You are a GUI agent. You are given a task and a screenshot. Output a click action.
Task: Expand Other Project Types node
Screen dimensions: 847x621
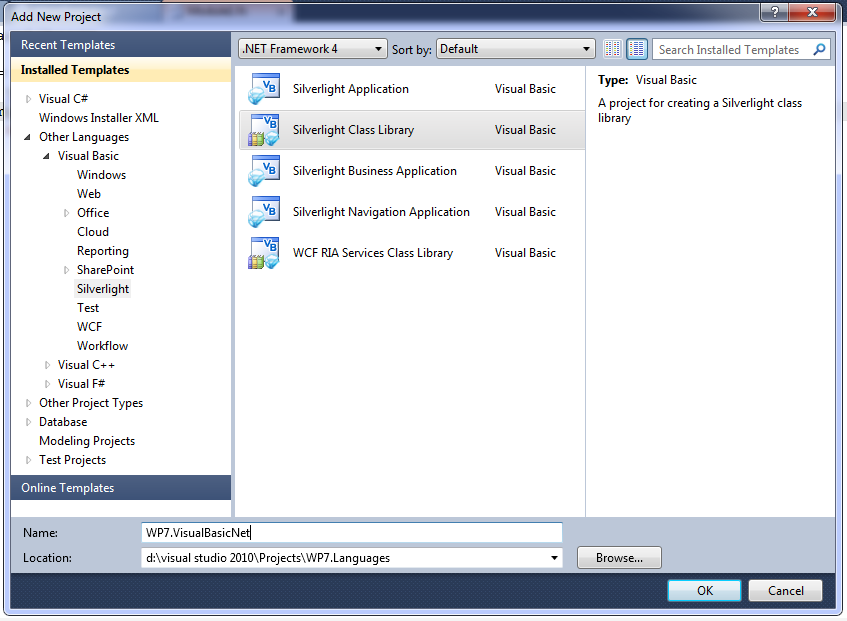point(28,403)
